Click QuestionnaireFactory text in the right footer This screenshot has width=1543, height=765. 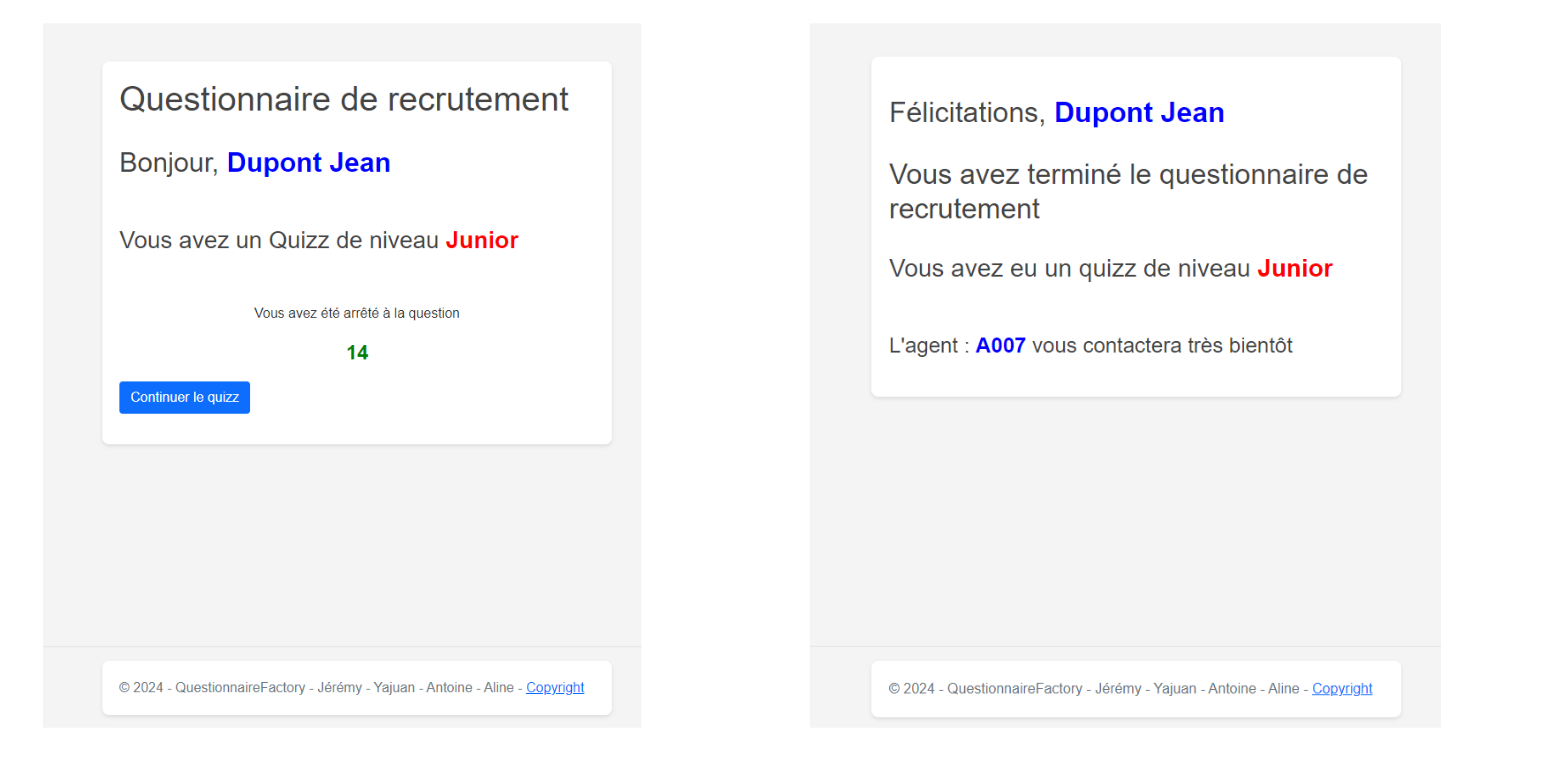[1013, 688]
